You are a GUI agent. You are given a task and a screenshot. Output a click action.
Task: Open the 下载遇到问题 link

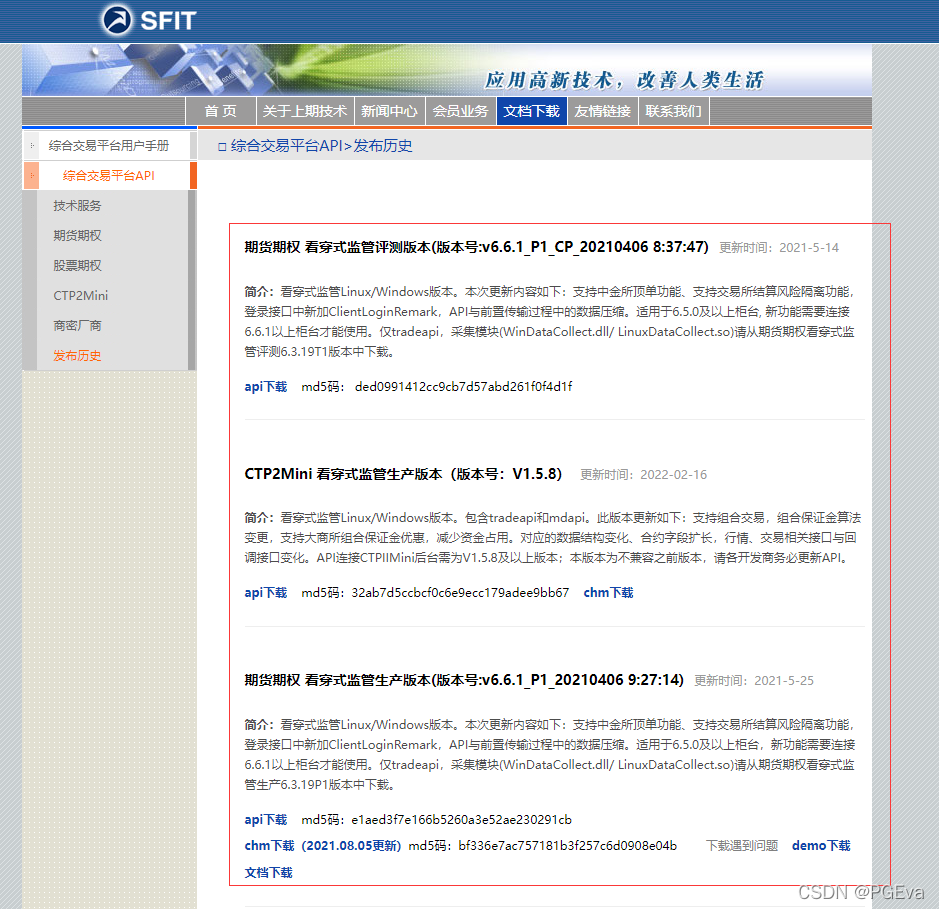click(x=742, y=846)
